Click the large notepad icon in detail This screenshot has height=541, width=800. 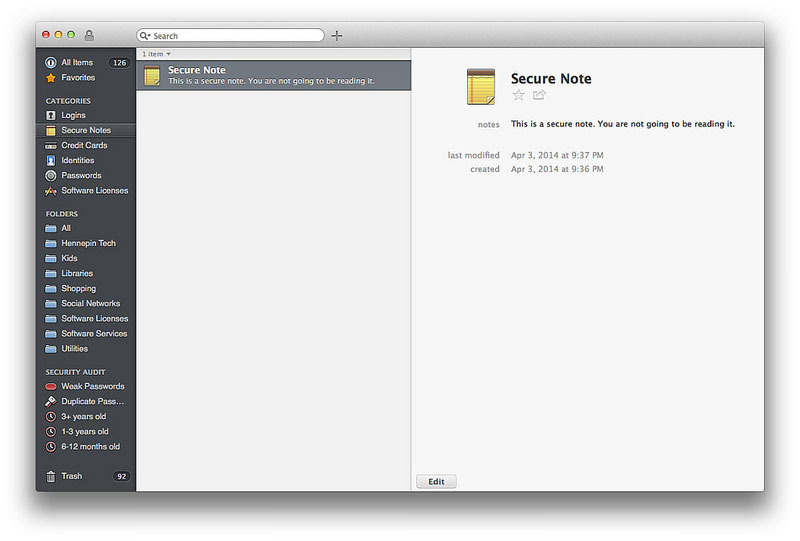[x=481, y=87]
